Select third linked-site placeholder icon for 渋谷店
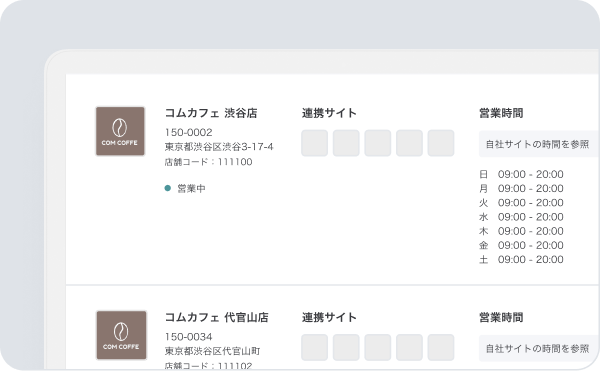600x371 pixels. (378, 143)
